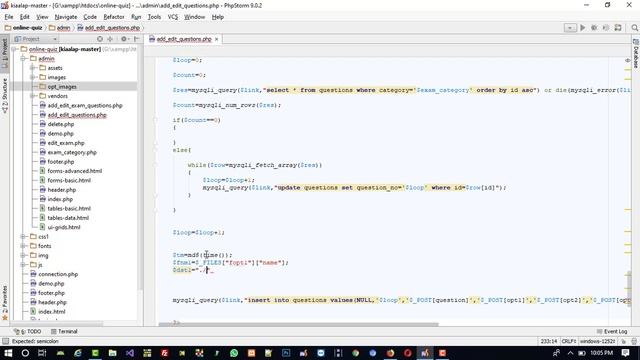Click the Search Everywhere magnifier icon
Viewport: 640px width, 360px height.
coord(634,28)
